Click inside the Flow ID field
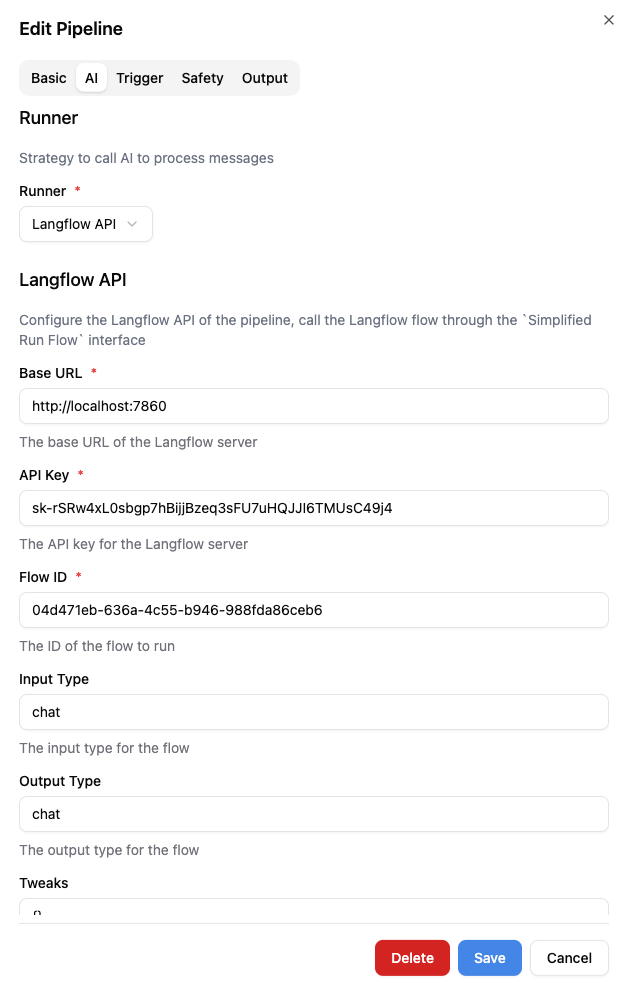The width and height of the screenshot is (627, 986). (x=313, y=610)
